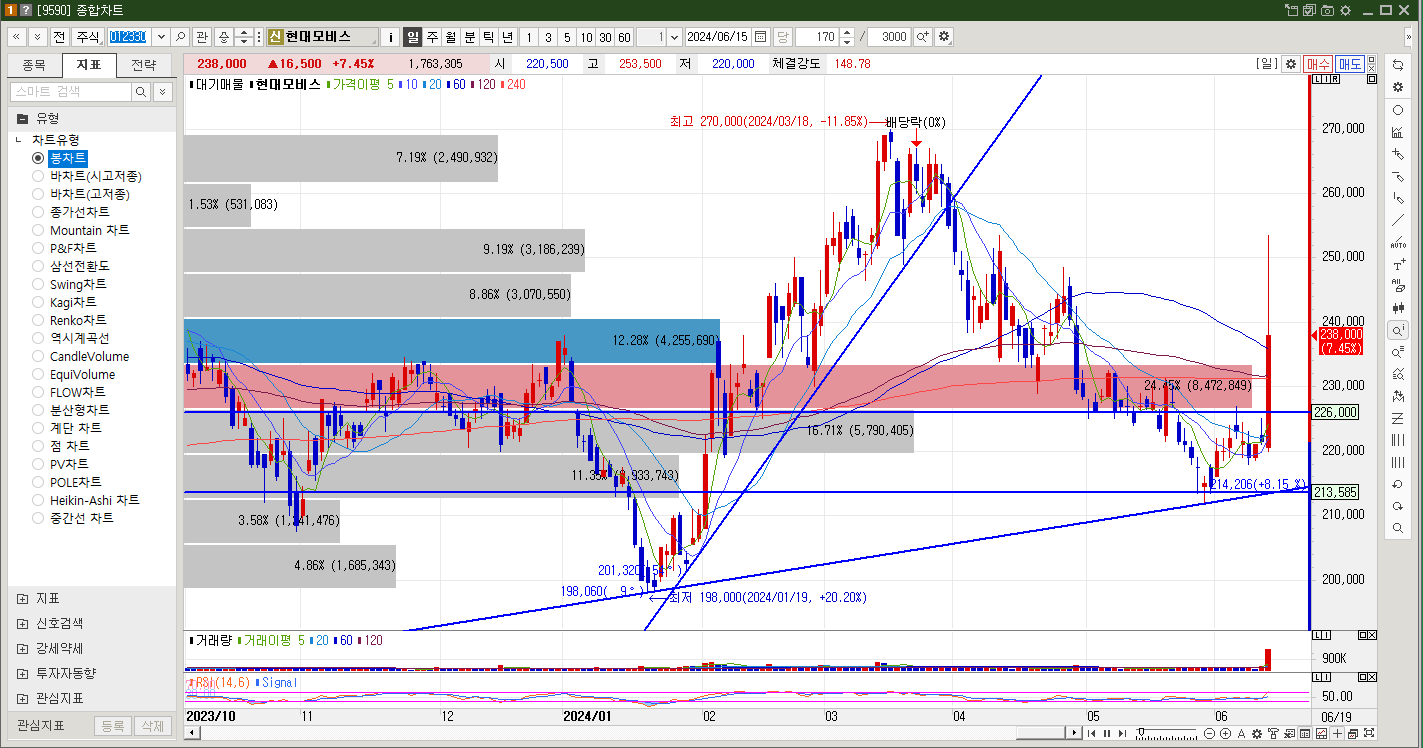1423x748 pixels.
Task: Select the Heikin-Ashi 차트 radio button
Action: click(38, 500)
